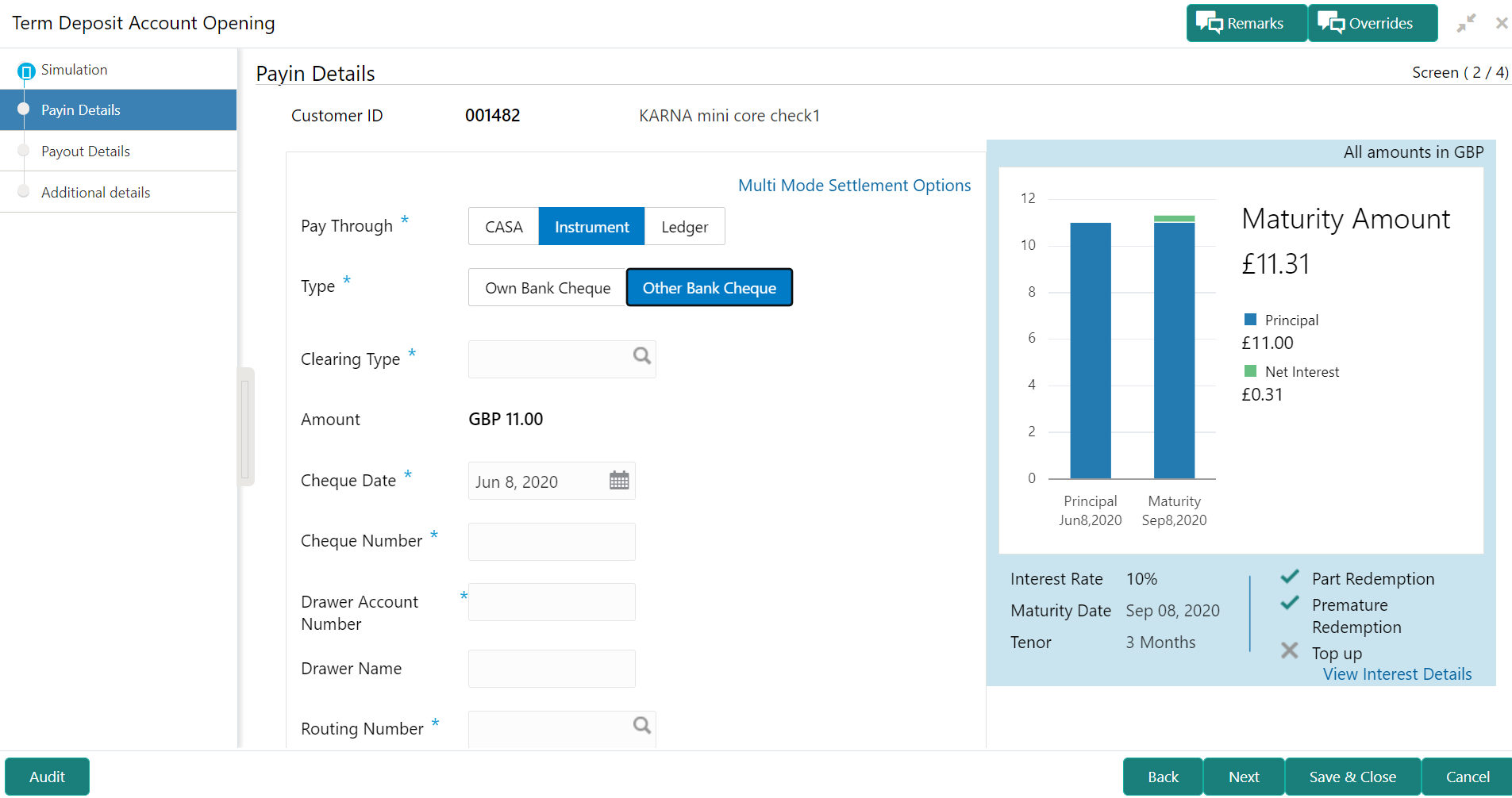1512x798 pixels.
Task: Click the Top up cross icon
Action: click(x=1290, y=651)
